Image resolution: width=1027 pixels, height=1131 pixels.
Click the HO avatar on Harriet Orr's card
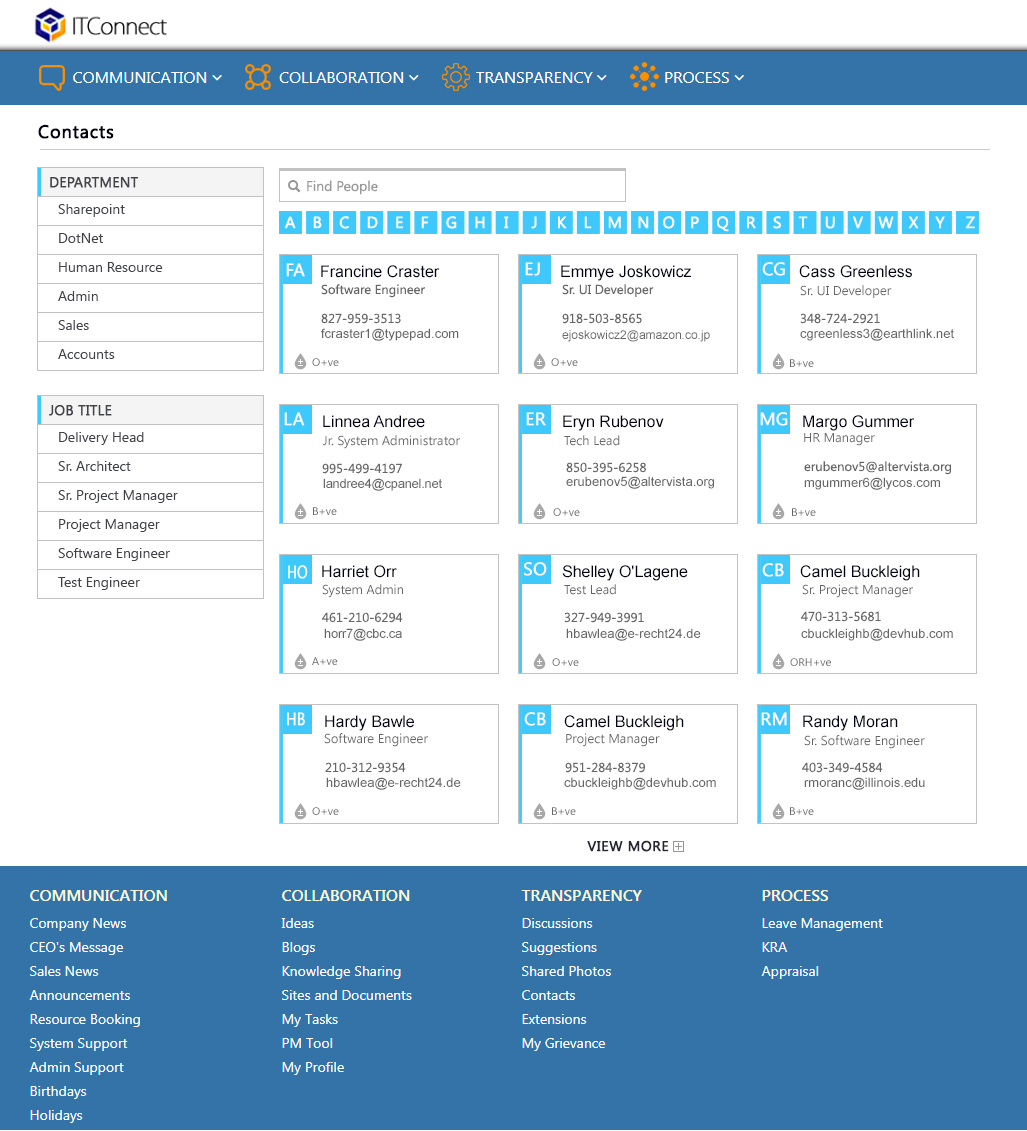[296, 570]
